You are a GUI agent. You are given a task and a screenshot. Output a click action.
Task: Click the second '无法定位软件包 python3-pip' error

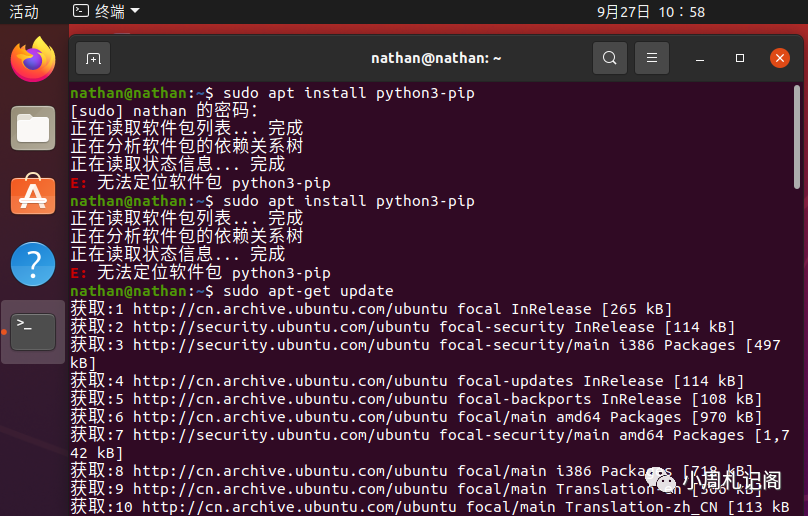click(200, 273)
